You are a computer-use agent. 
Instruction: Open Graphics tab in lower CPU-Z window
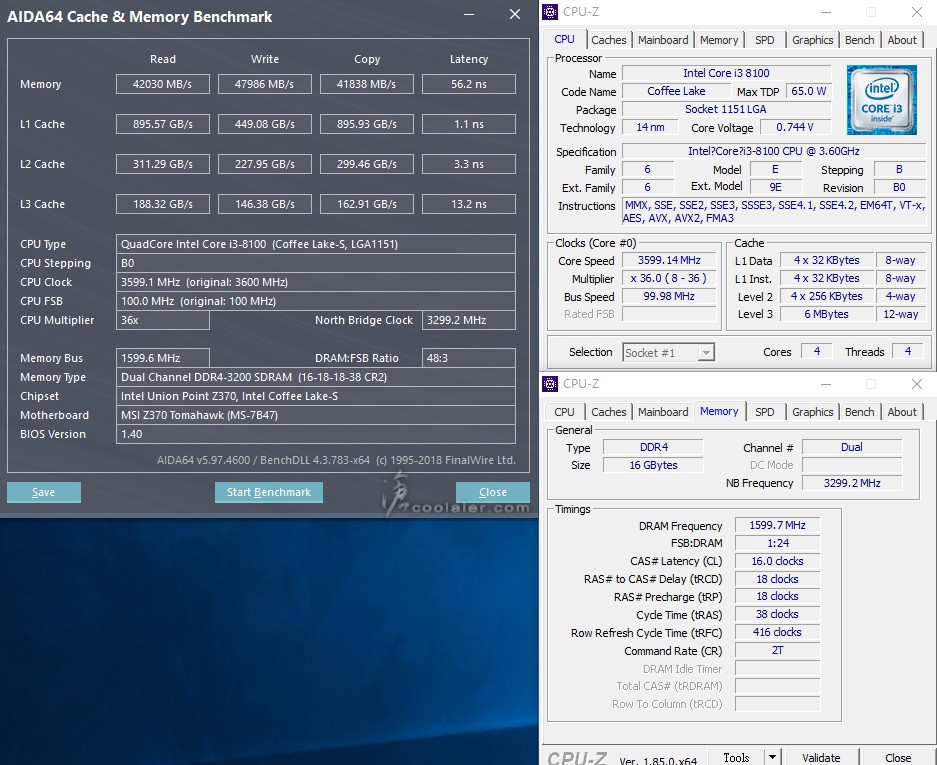point(812,412)
